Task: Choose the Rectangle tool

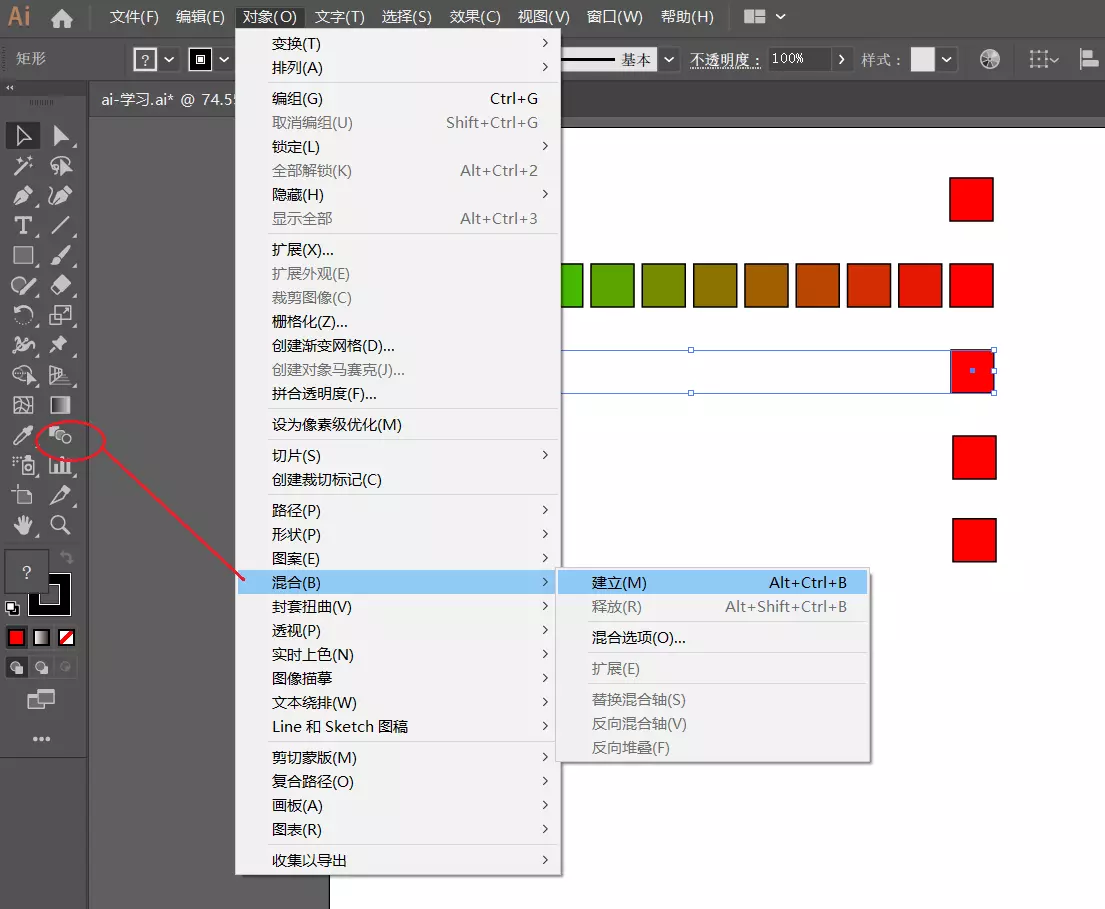Action: [22, 255]
